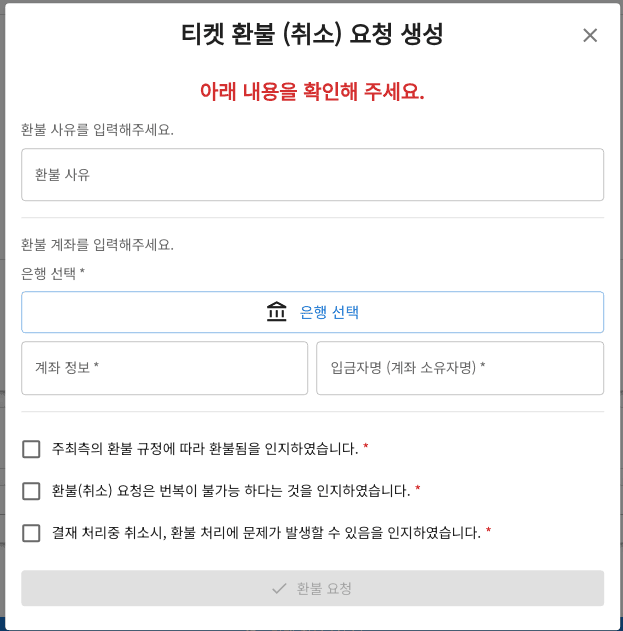Click the 은행 선택 blue link text

(x=329, y=312)
